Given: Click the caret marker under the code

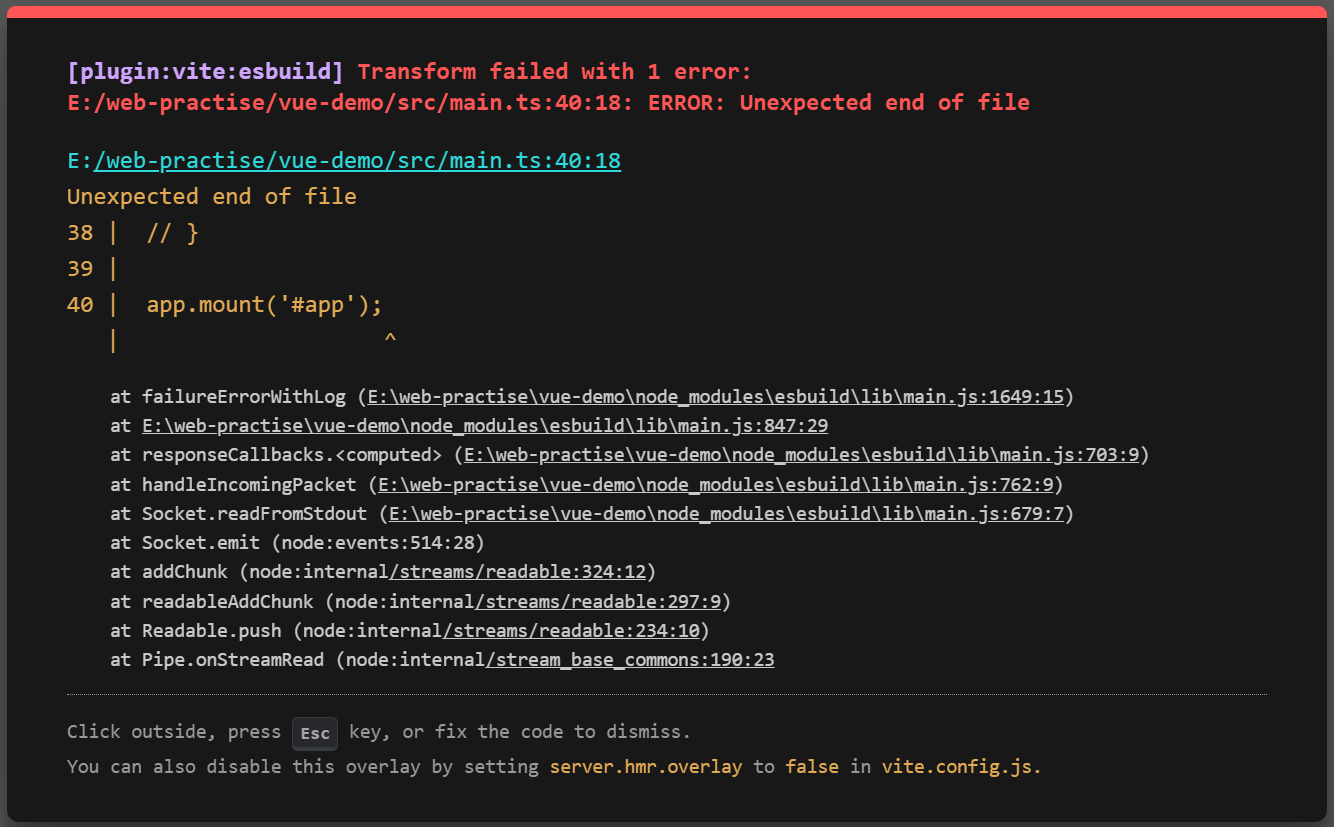Looking at the screenshot, I should (390, 341).
